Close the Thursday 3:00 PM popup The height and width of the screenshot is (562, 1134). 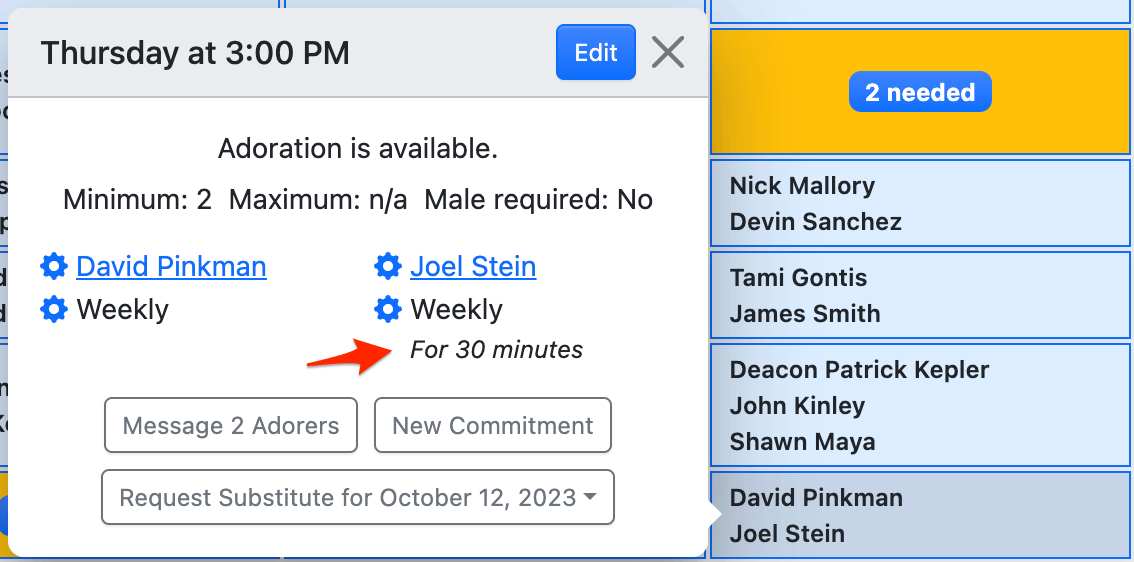point(668,53)
